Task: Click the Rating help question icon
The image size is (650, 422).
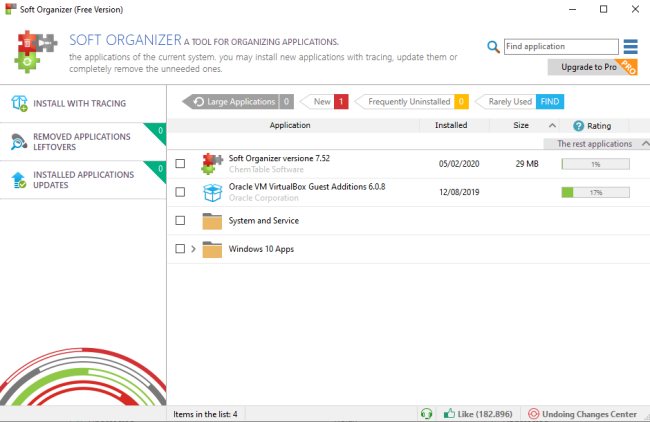Action: 578,126
